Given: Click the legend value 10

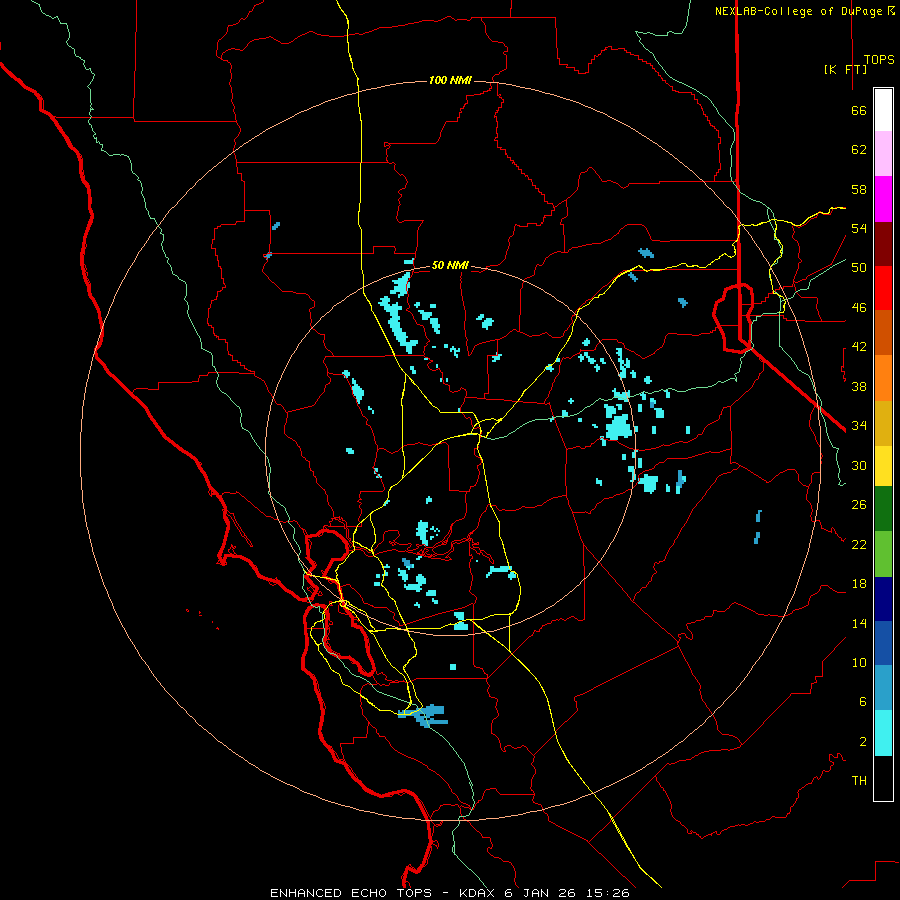Looking at the screenshot, I should tap(859, 662).
